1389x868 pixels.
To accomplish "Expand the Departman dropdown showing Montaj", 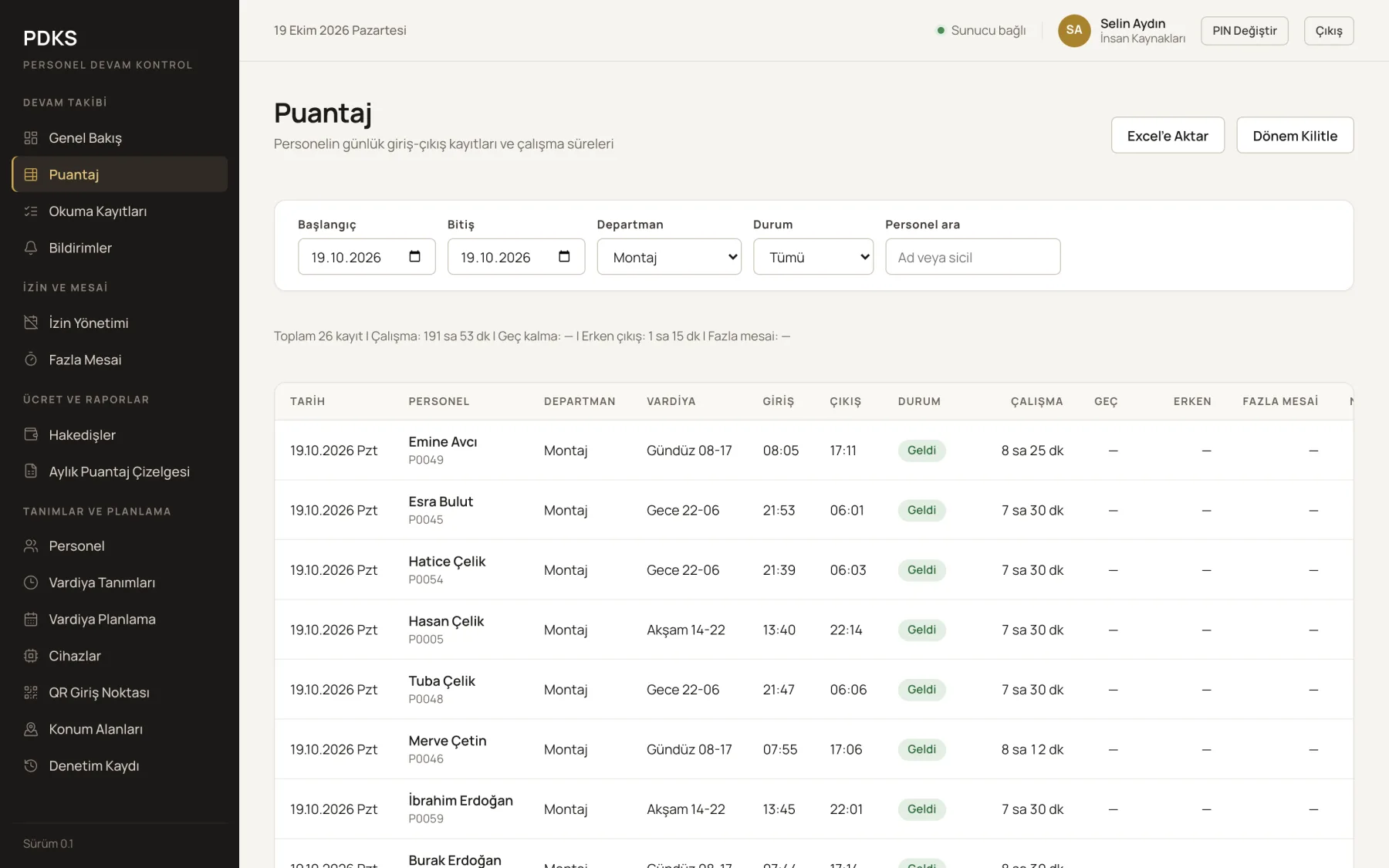I will coord(669,257).
